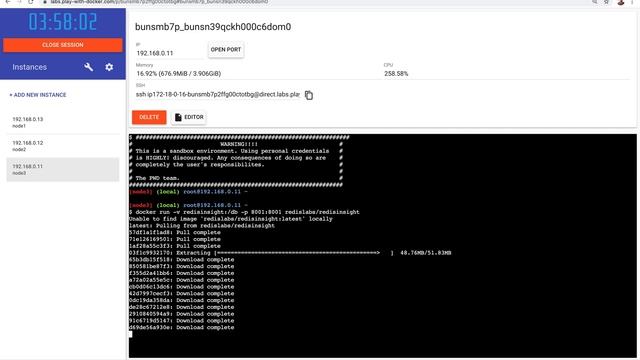Image resolution: width=640 pixels, height=360 pixels.
Task: Copy the SSH command with clipboard icon
Action: [309, 95]
